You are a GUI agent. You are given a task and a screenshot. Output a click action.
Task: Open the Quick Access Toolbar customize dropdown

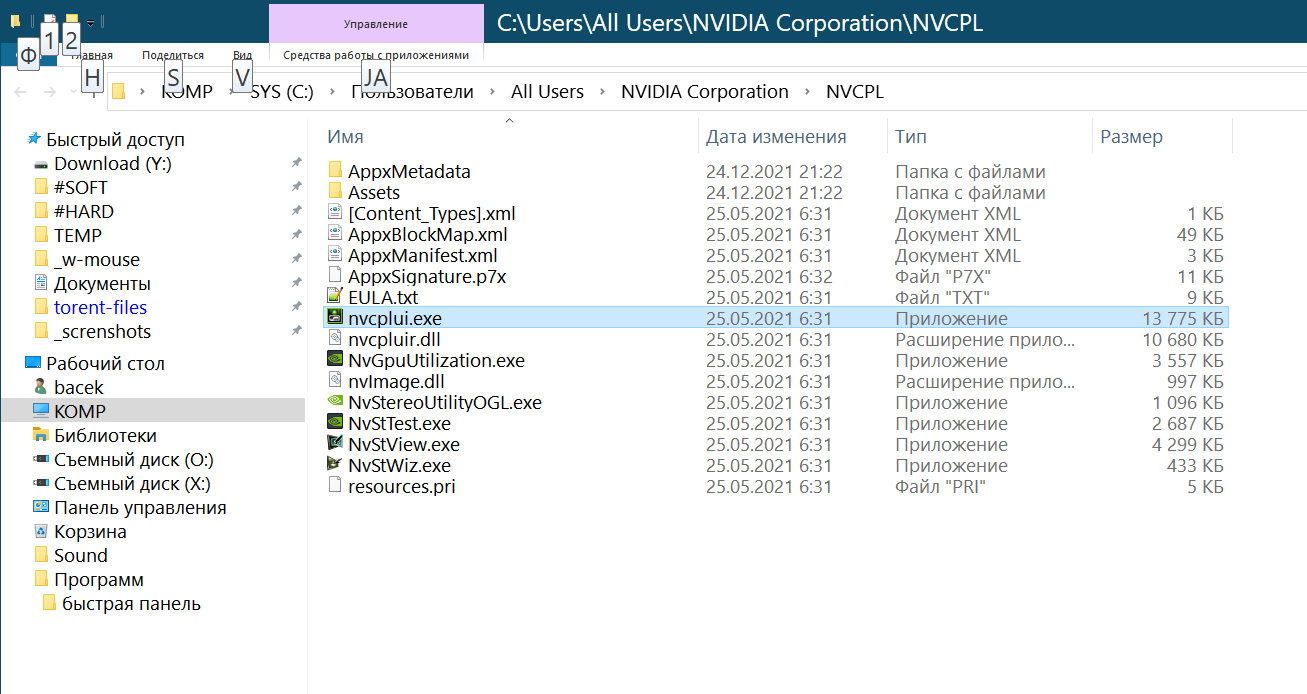(x=90, y=22)
